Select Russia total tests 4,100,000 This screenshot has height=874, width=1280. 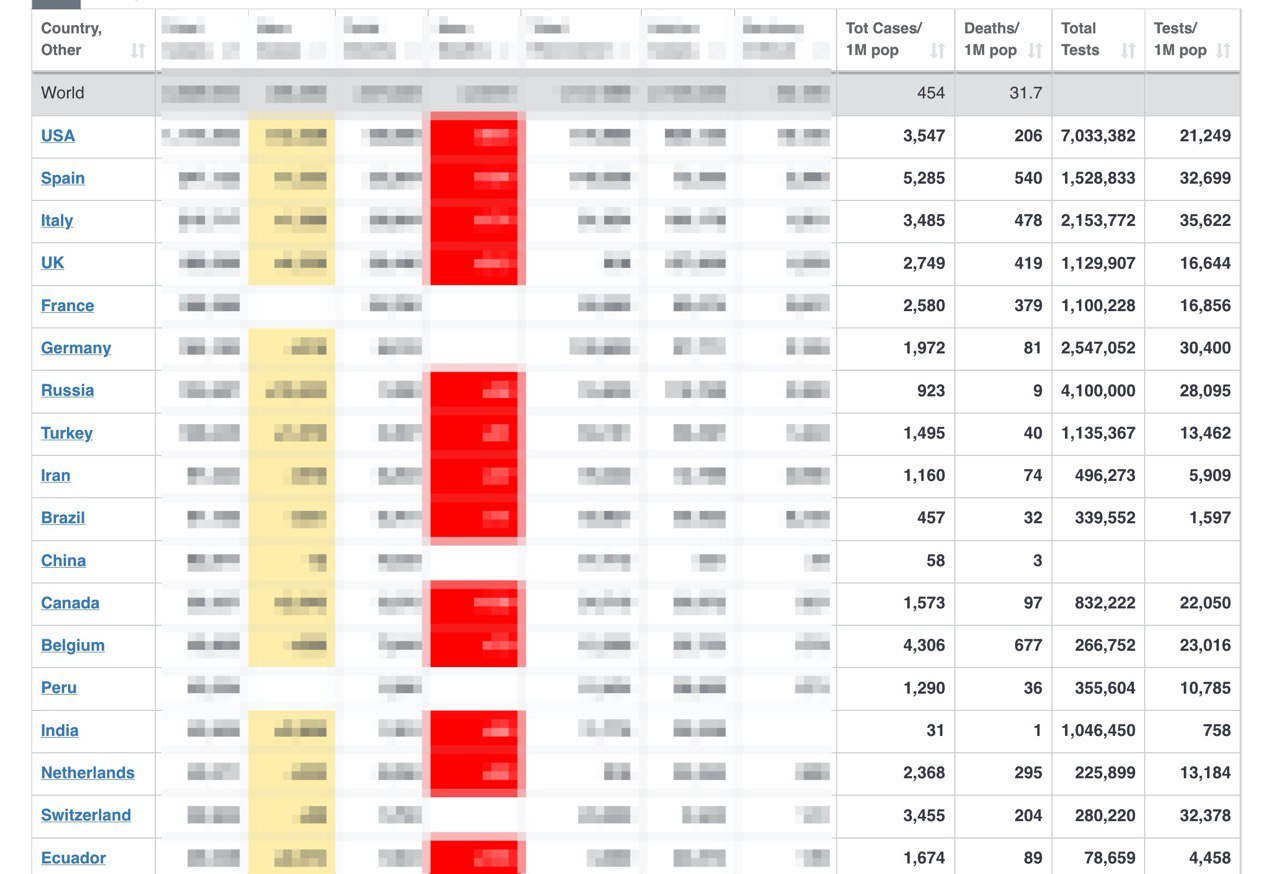click(1098, 391)
